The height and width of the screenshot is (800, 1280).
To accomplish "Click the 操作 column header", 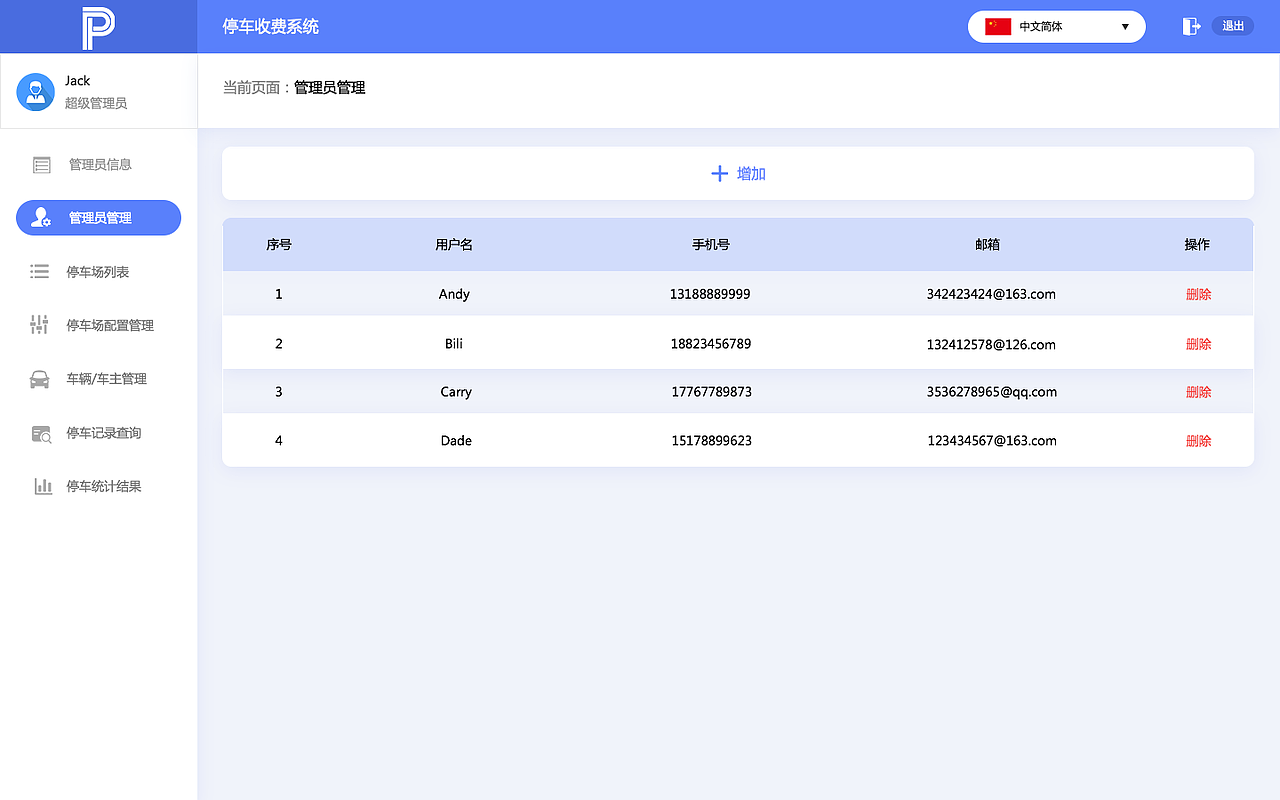I will click(x=1197, y=245).
